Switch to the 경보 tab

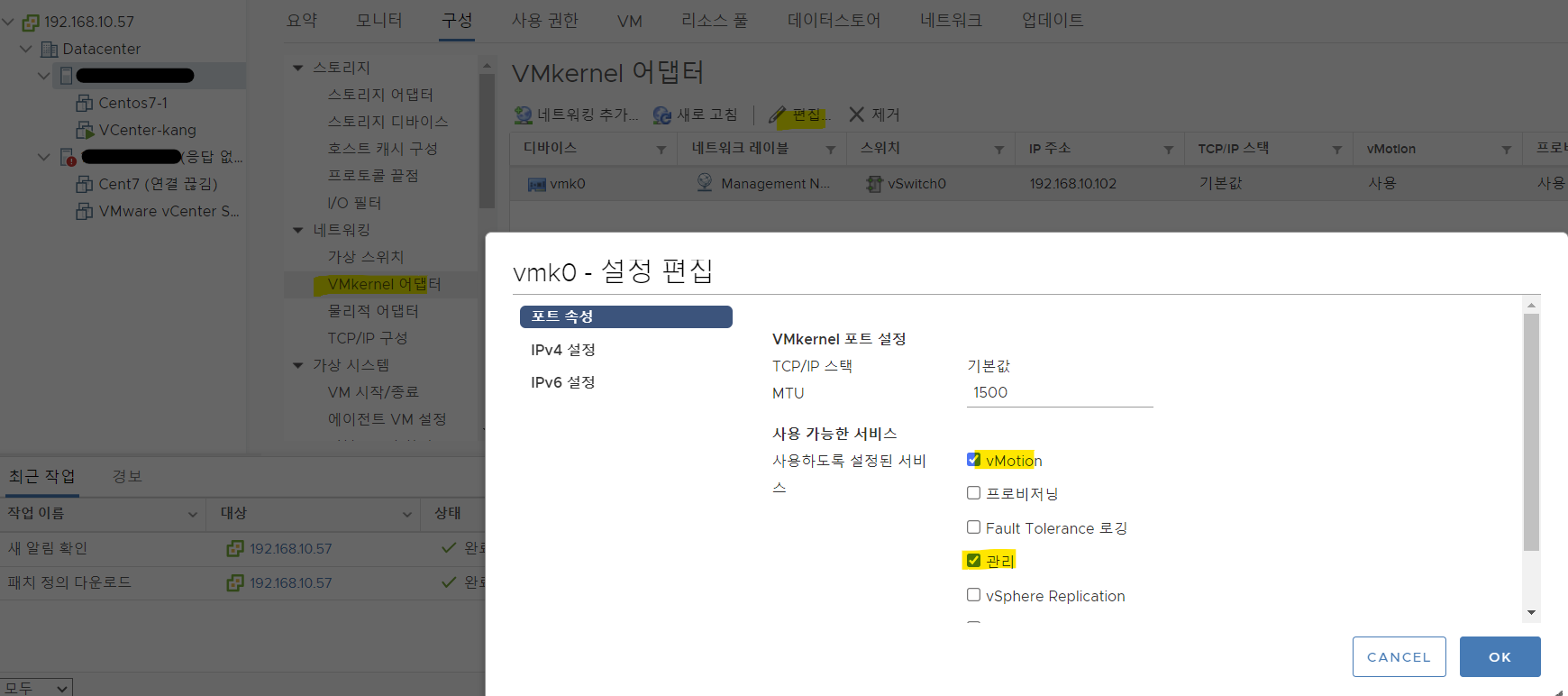(127, 476)
